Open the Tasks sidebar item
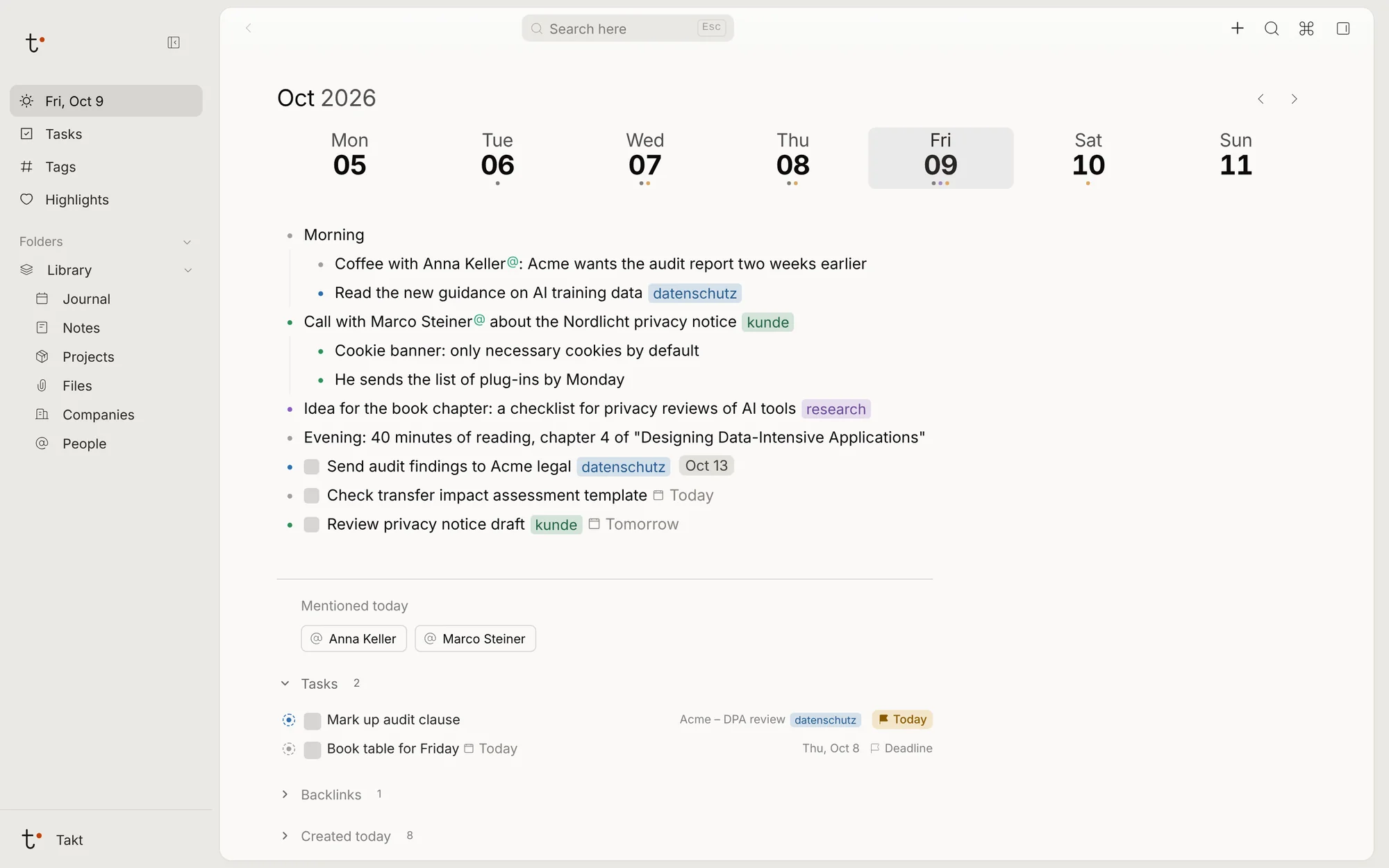Image resolution: width=1389 pixels, height=868 pixels. tap(106, 134)
